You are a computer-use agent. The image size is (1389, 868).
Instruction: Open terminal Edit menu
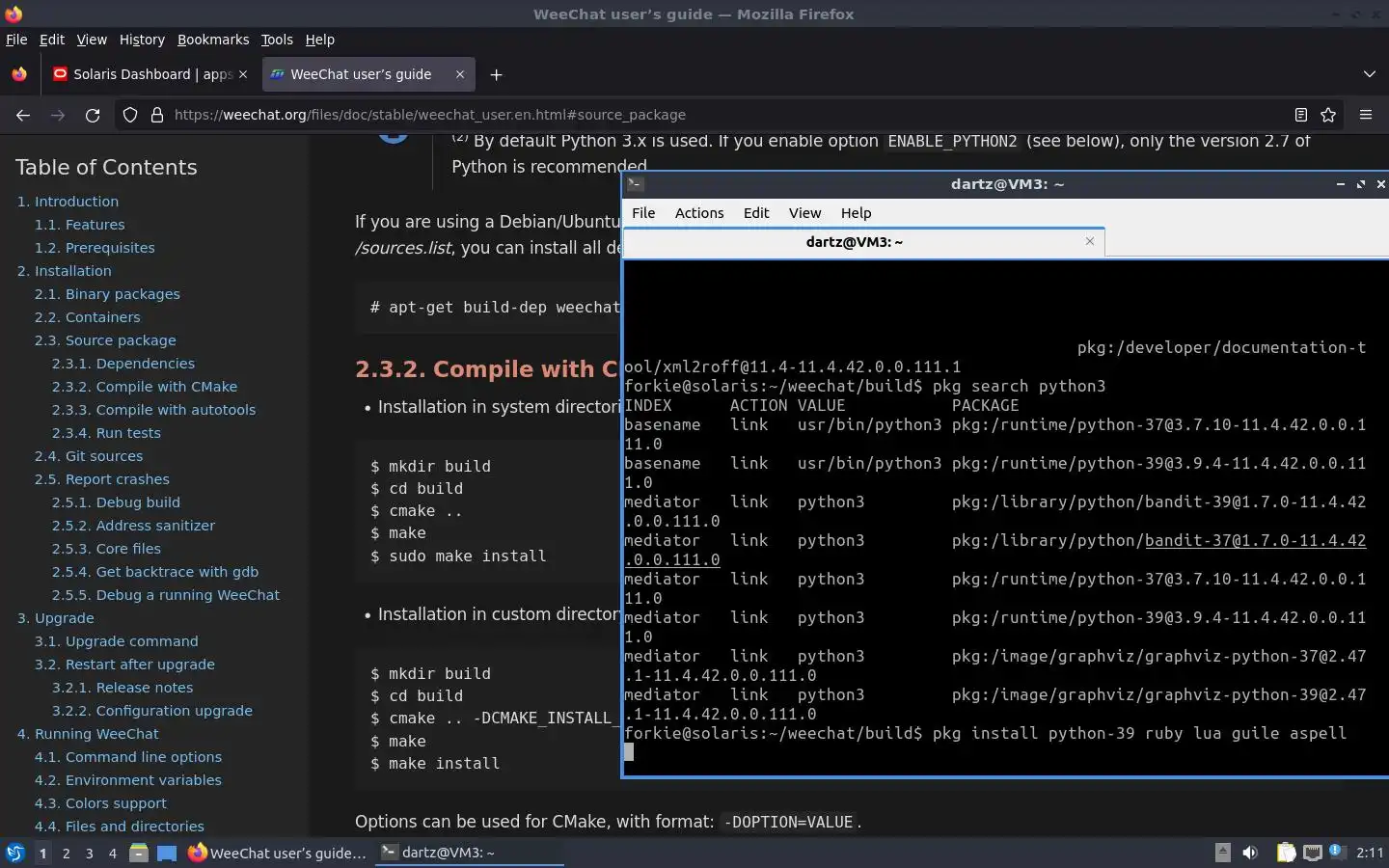[x=756, y=213]
